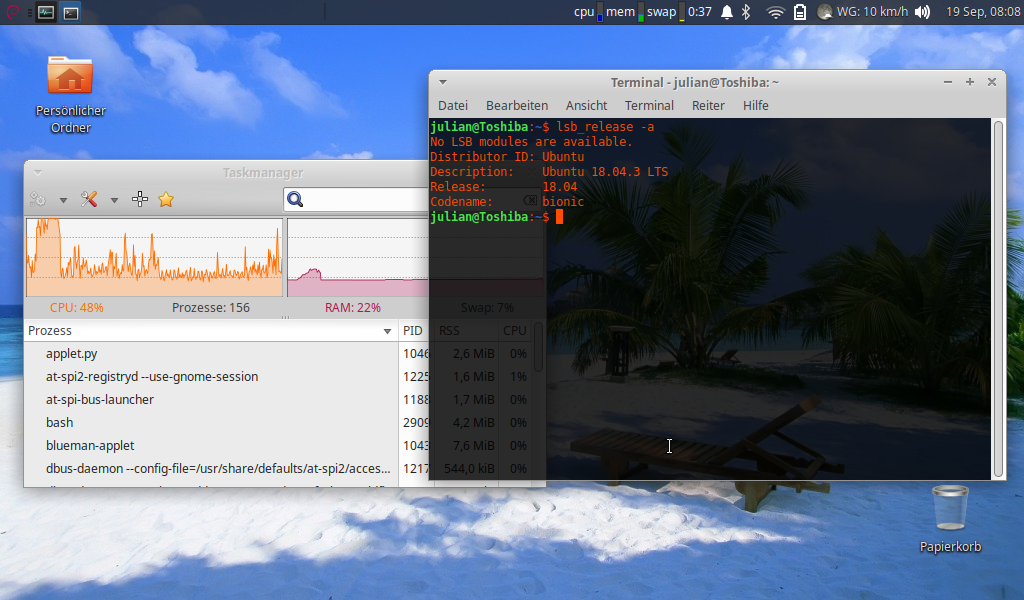Open the Wi-Fi network indicator
Viewport: 1024px width, 600px height.
tap(775, 12)
